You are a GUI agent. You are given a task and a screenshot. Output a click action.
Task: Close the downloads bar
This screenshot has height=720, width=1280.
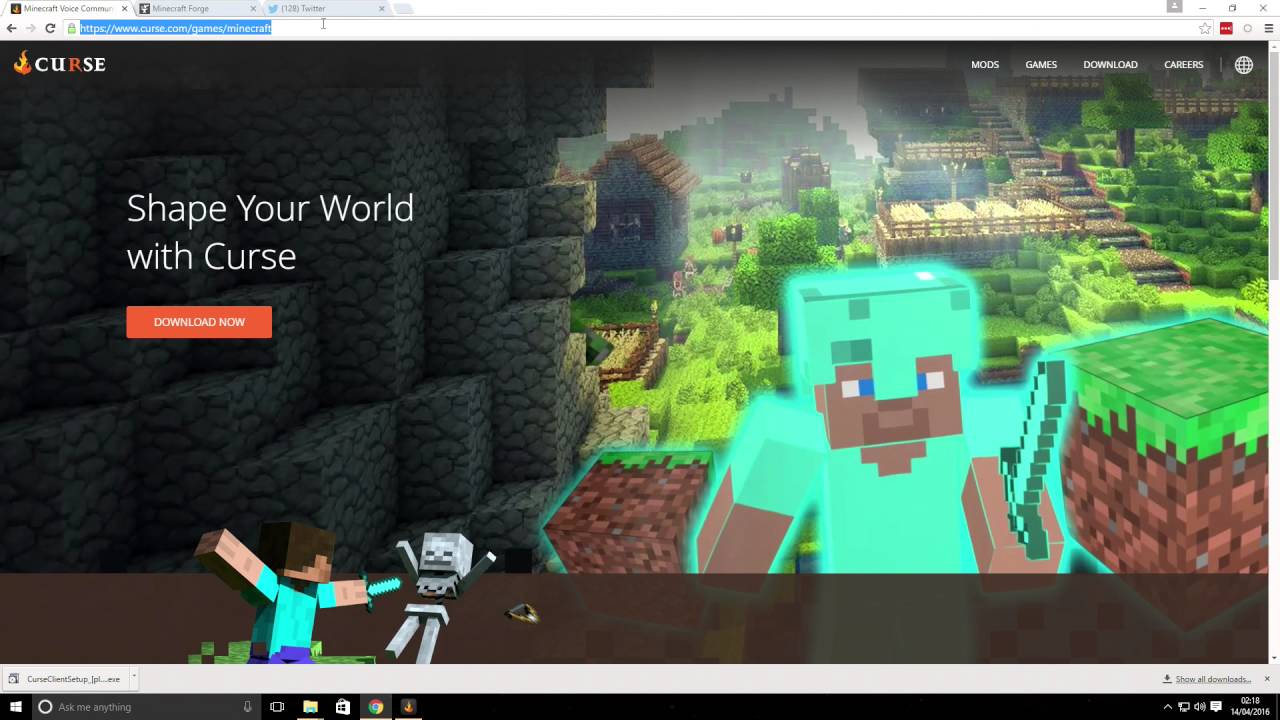1268,679
